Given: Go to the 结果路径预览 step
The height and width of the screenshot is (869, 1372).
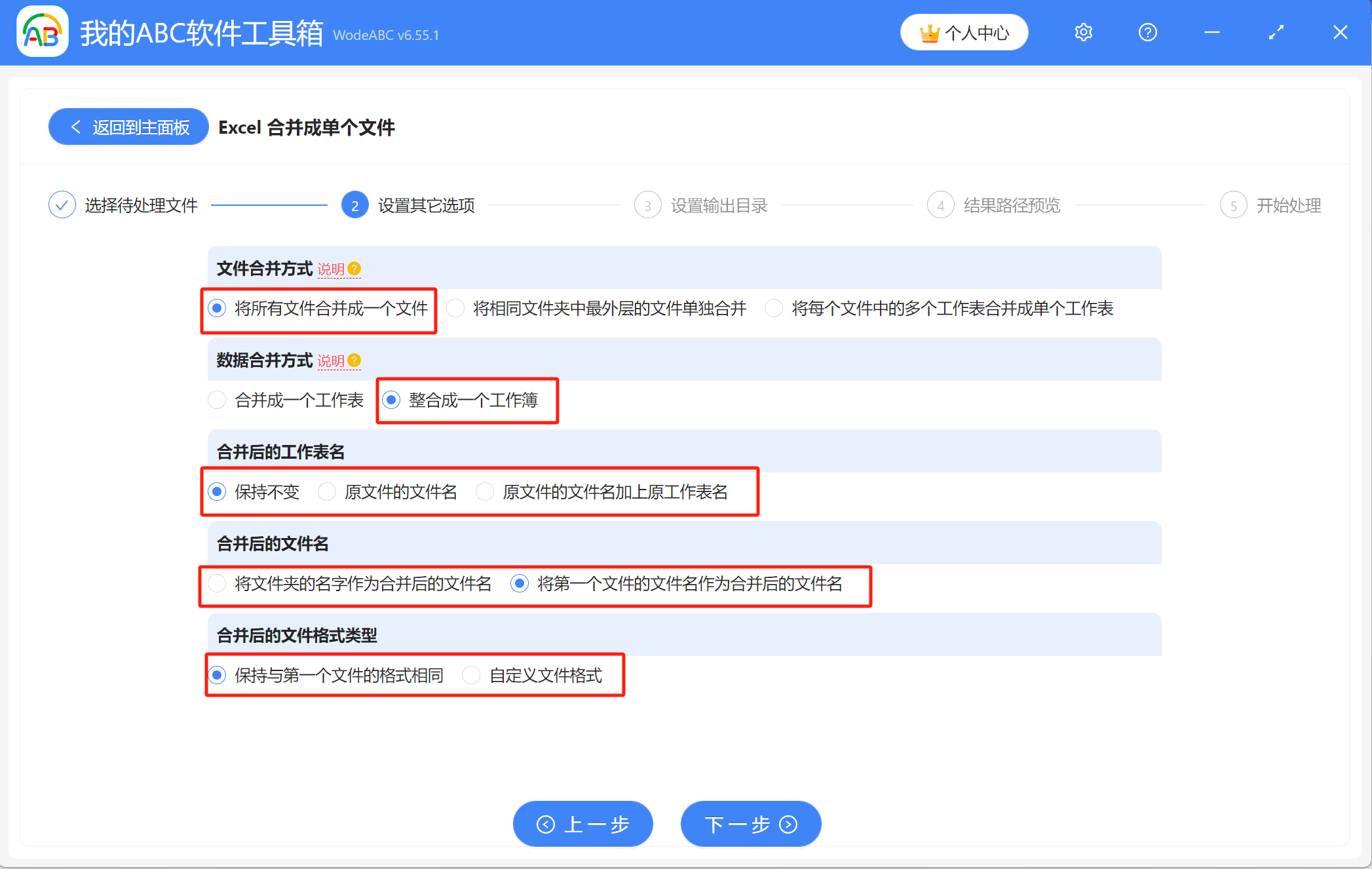Looking at the screenshot, I should [1011, 206].
